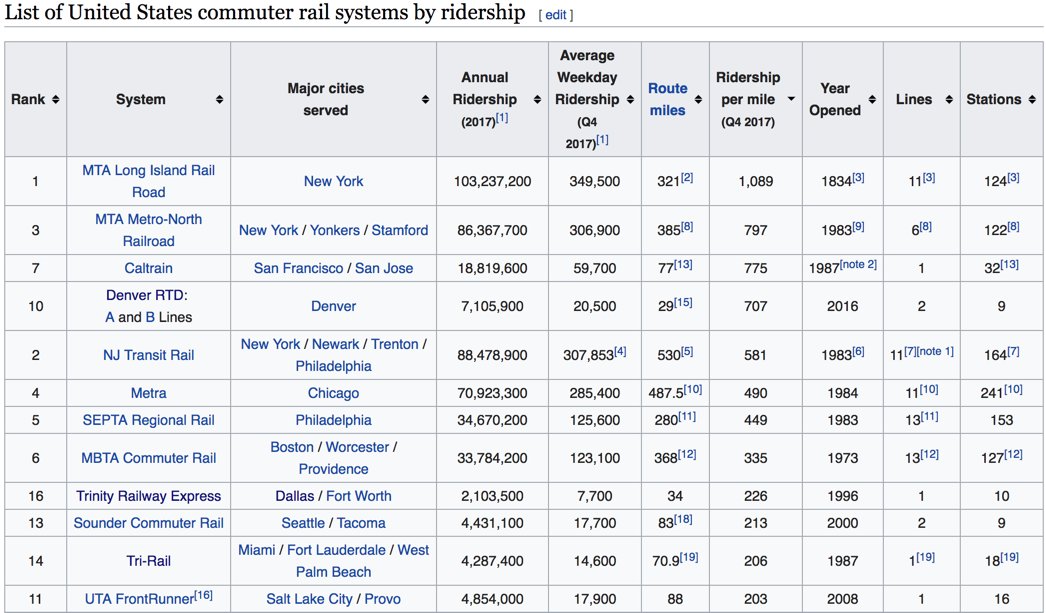Screen dimensions: 1046x613
Task: Open the Denver city link
Action: click(334, 306)
